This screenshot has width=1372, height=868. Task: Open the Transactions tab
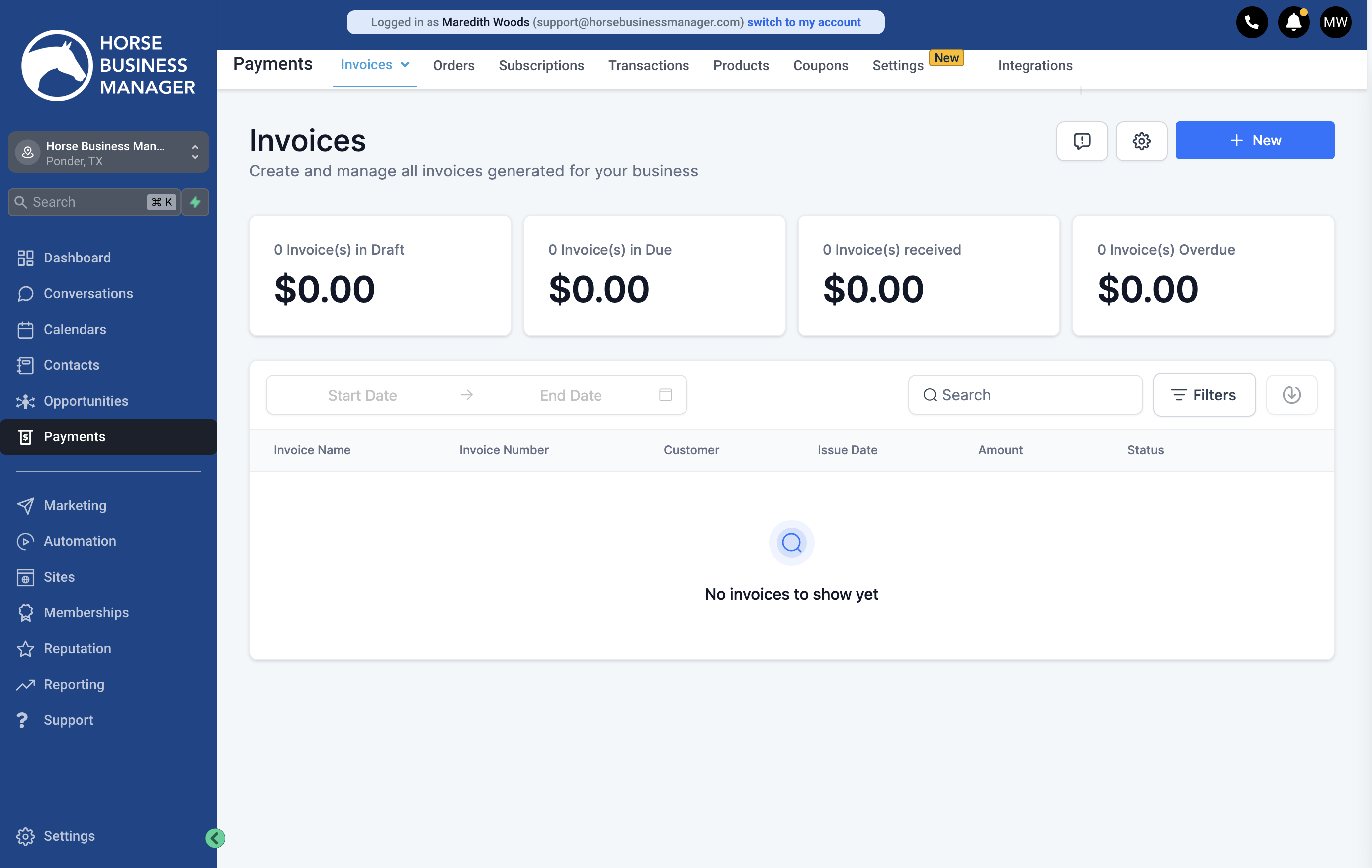click(x=648, y=66)
